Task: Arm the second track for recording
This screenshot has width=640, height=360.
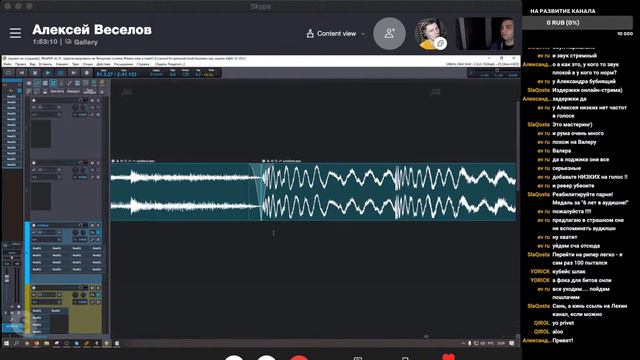Action: 34,163
